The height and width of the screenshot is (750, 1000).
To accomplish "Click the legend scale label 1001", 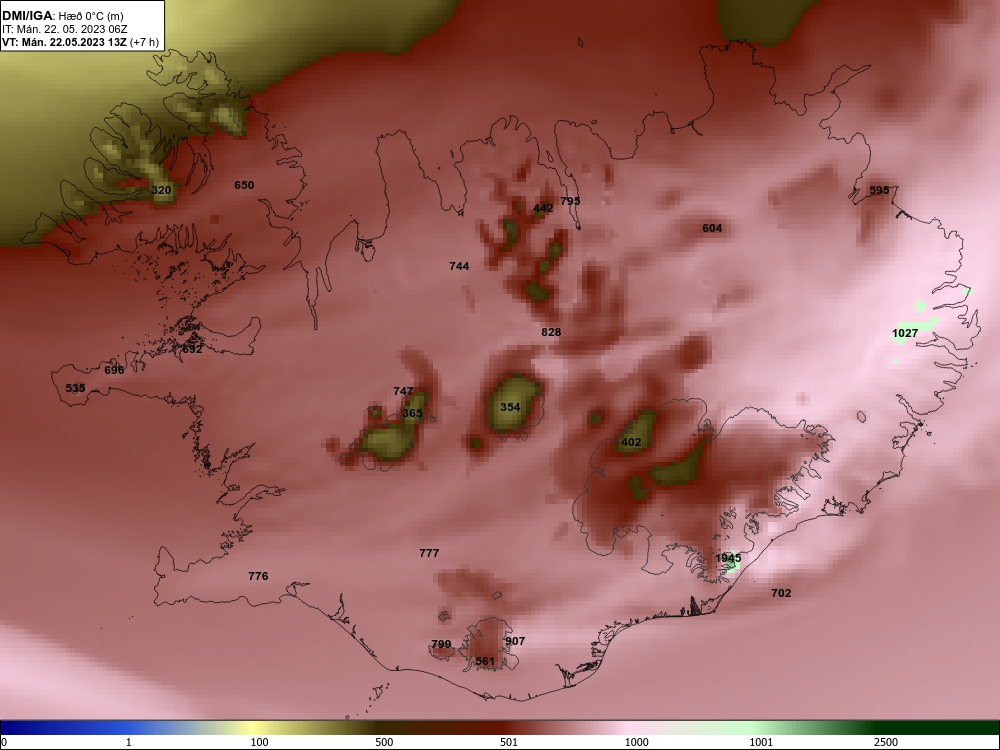I will tap(761, 742).
